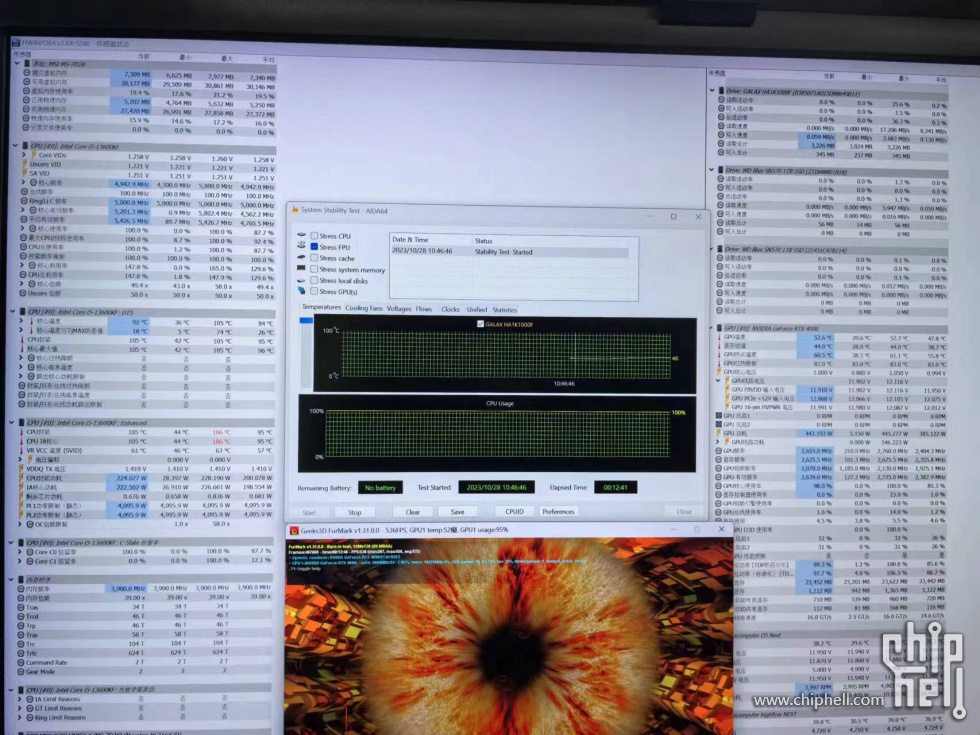This screenshot has width=980, height=735.
Task: Enable the Stress system memory checkbox
Action: click(314, 269)
